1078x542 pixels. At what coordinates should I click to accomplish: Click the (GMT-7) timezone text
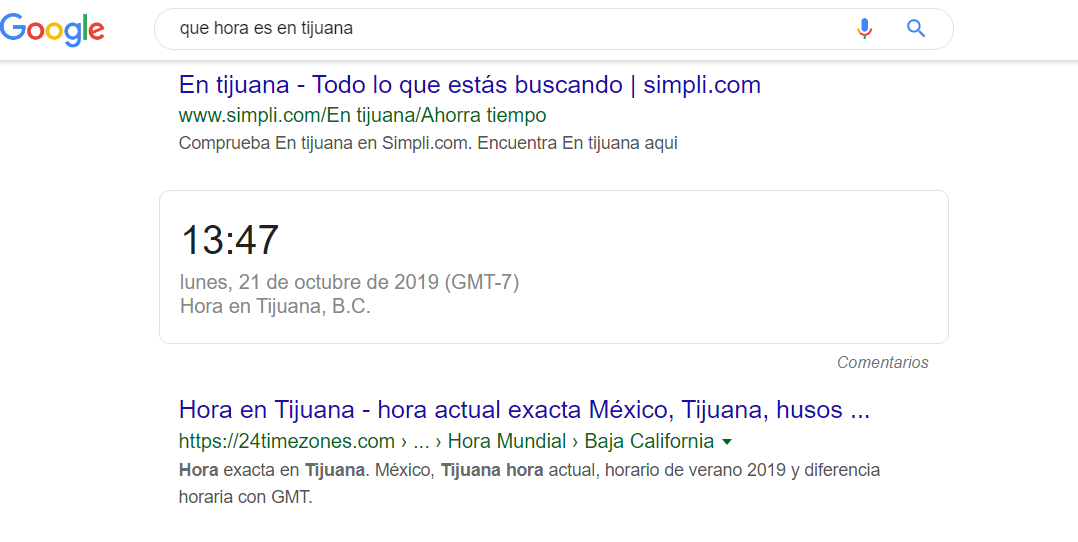(482, 282)
